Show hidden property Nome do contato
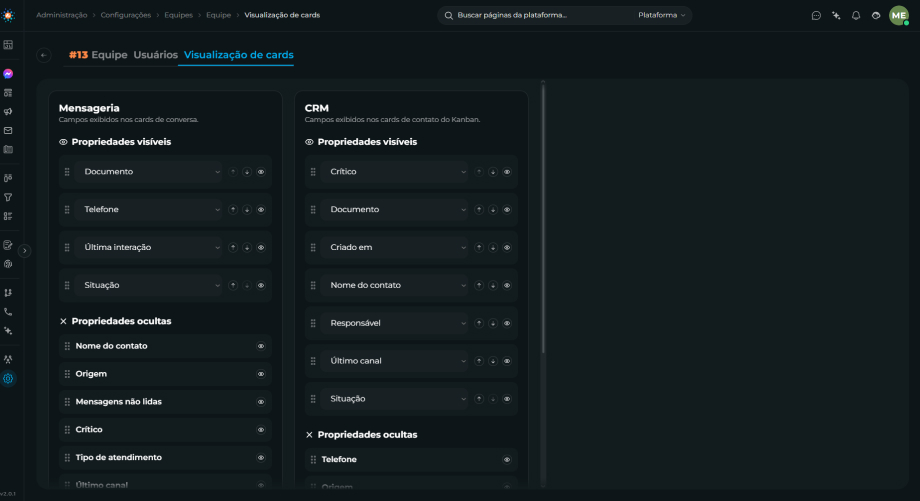 (x=261, y=346)
